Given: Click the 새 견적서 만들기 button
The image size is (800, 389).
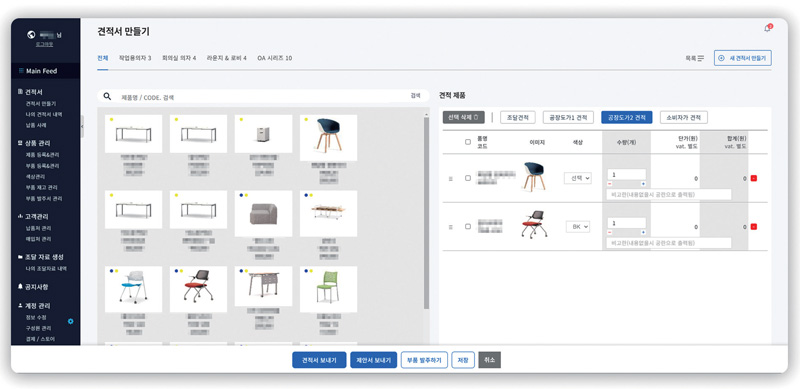Looking at the screenshot, I should [x=742, y=58].
